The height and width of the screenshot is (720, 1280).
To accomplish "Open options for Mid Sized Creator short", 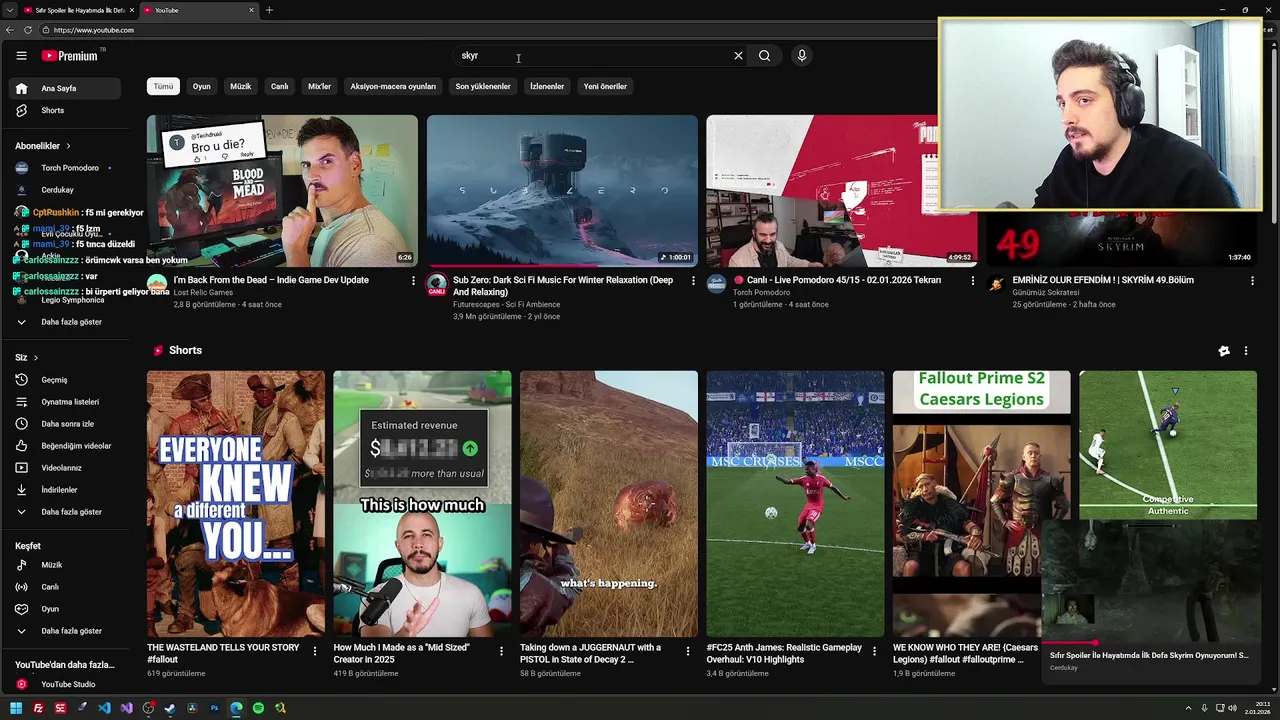I will coord(501,651).
